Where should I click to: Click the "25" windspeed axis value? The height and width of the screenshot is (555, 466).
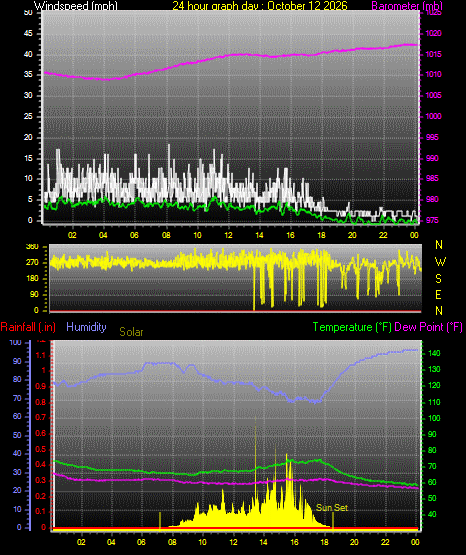(28, 116)
